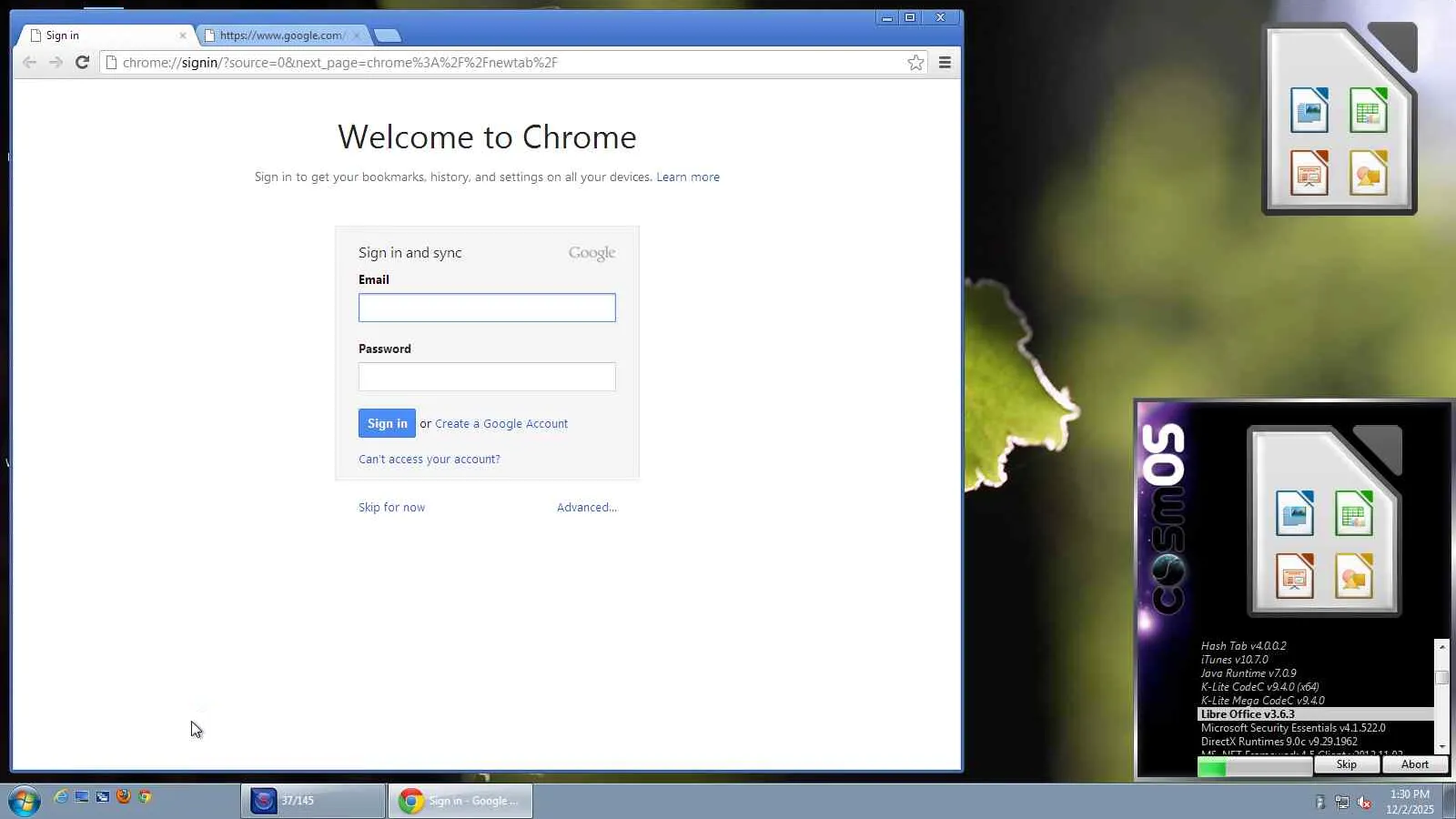Open the Windows Start menu
Viewport: 1456px width, 819px height.
(x=24, y=801)
